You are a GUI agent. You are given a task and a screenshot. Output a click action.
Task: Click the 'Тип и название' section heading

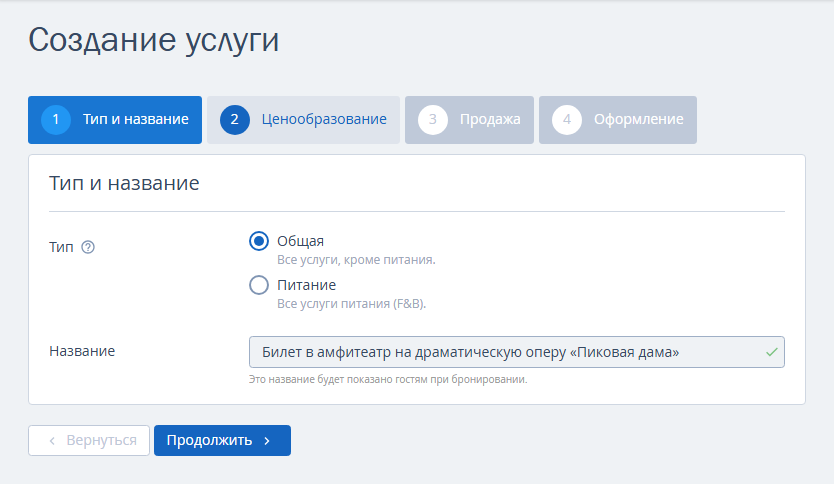point(124,183)
